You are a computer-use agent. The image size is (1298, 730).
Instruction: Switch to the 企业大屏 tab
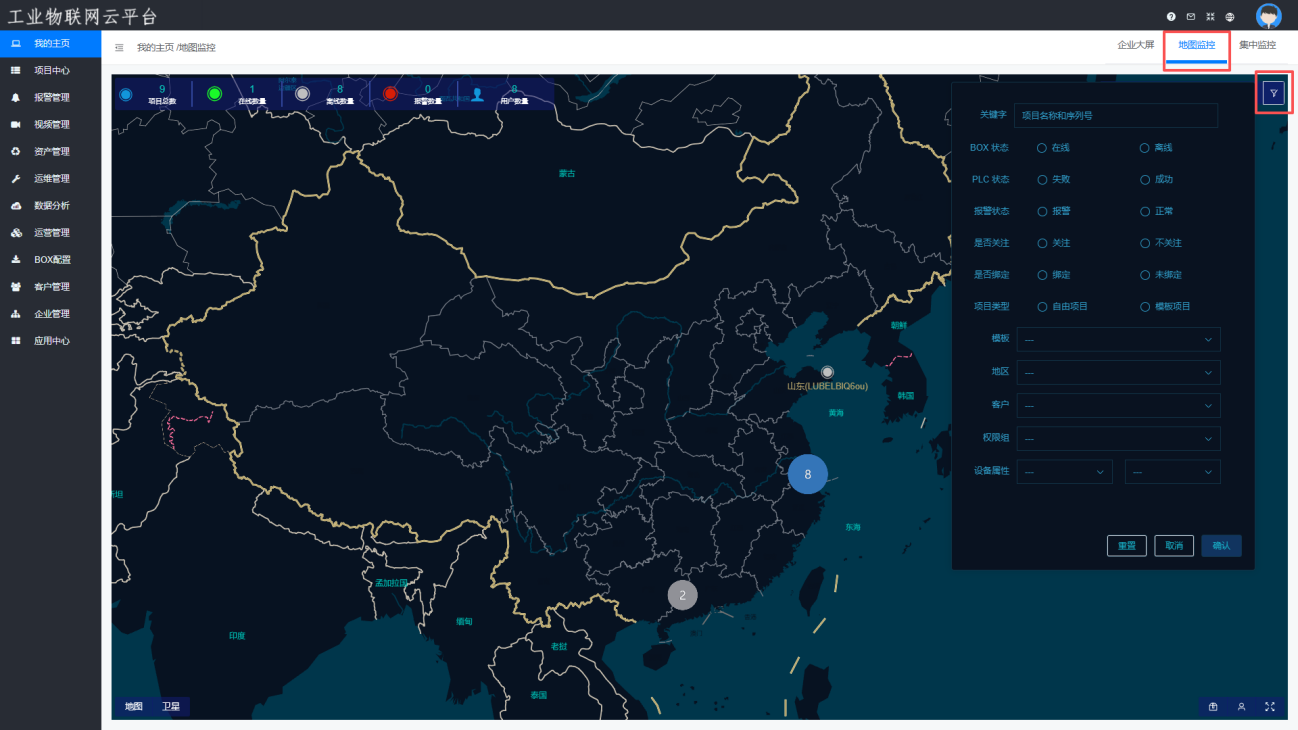1135,45
